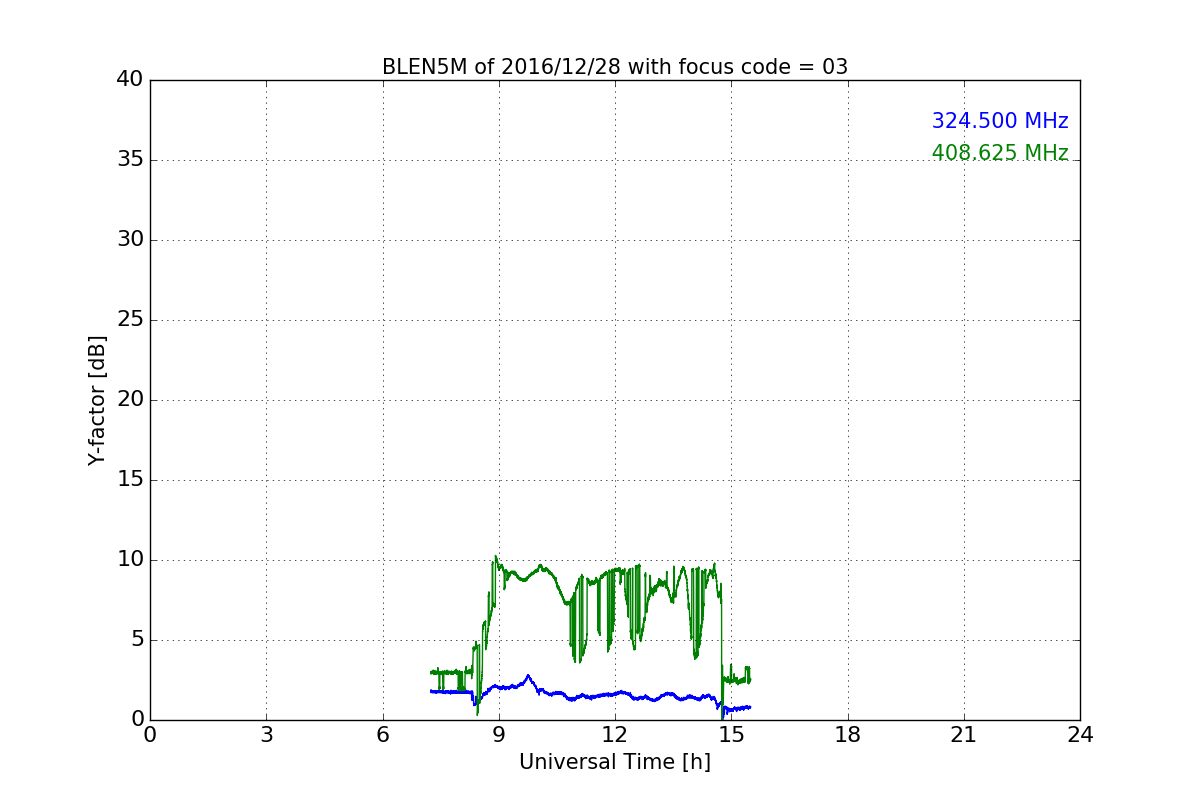The image size is (1200, 800).
Task: Click x-axis tick label '15'
Action: click(731, 734)
